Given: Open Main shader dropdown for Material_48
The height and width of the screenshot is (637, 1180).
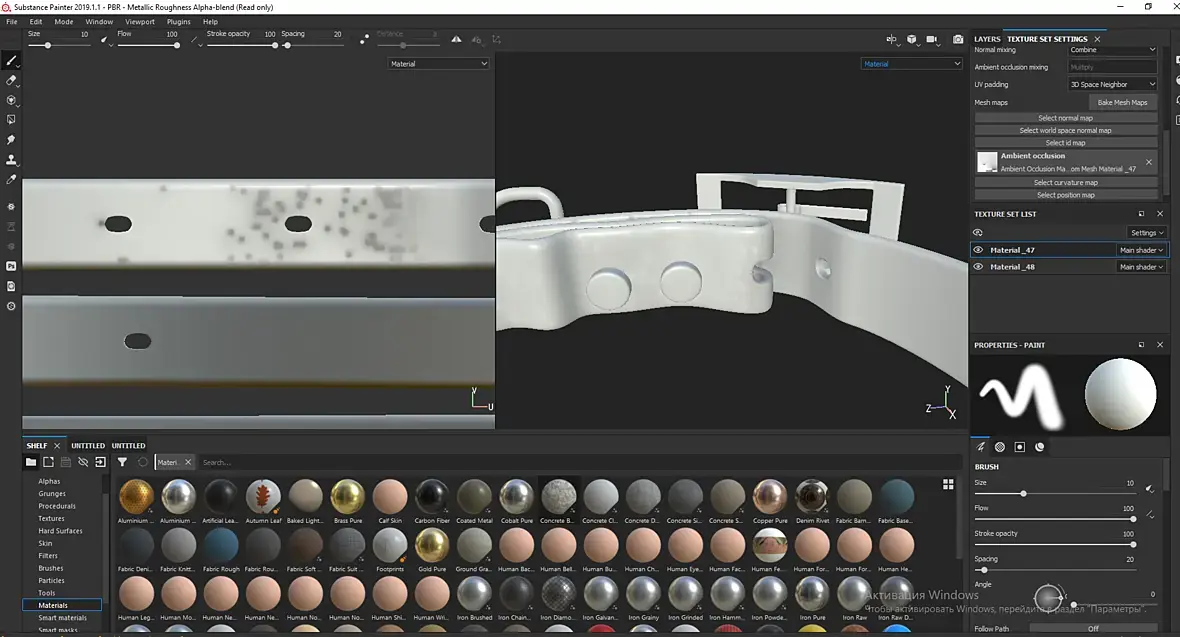Looking at the screenshot, I should (x=1141, y=267).
